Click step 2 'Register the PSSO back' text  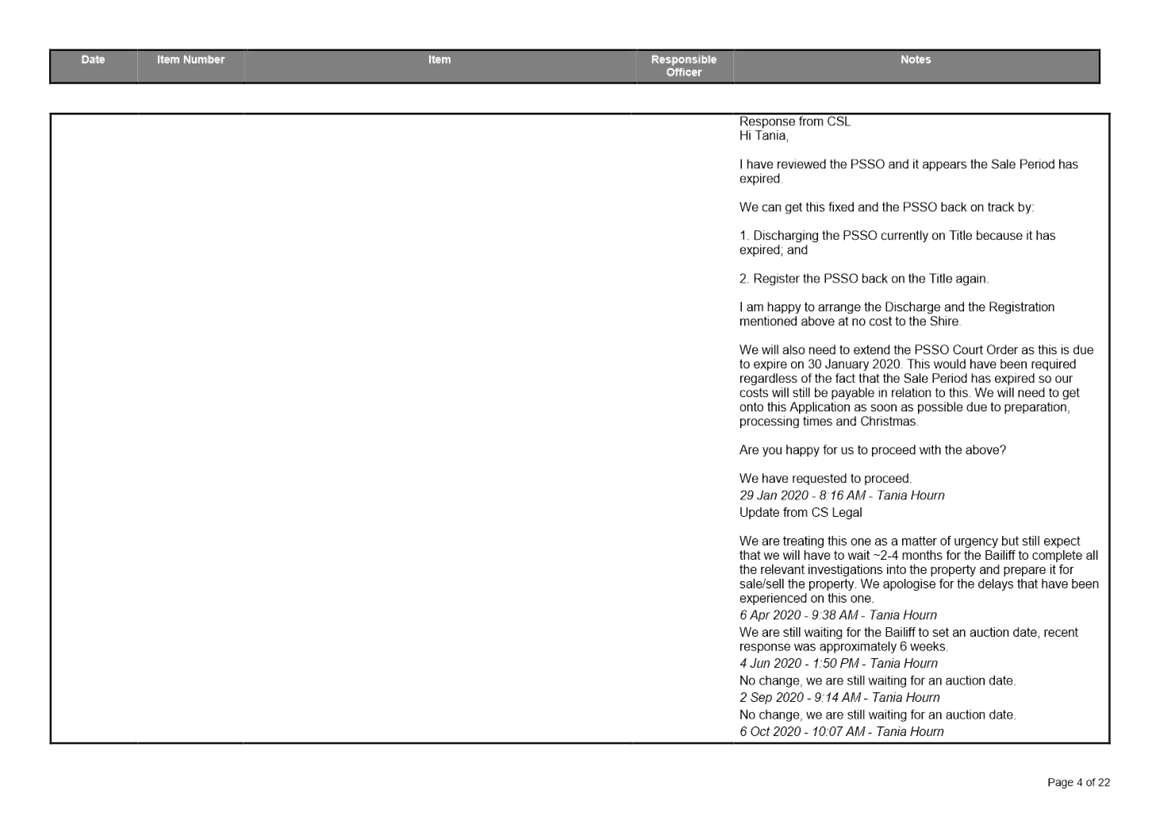point(864,279)
